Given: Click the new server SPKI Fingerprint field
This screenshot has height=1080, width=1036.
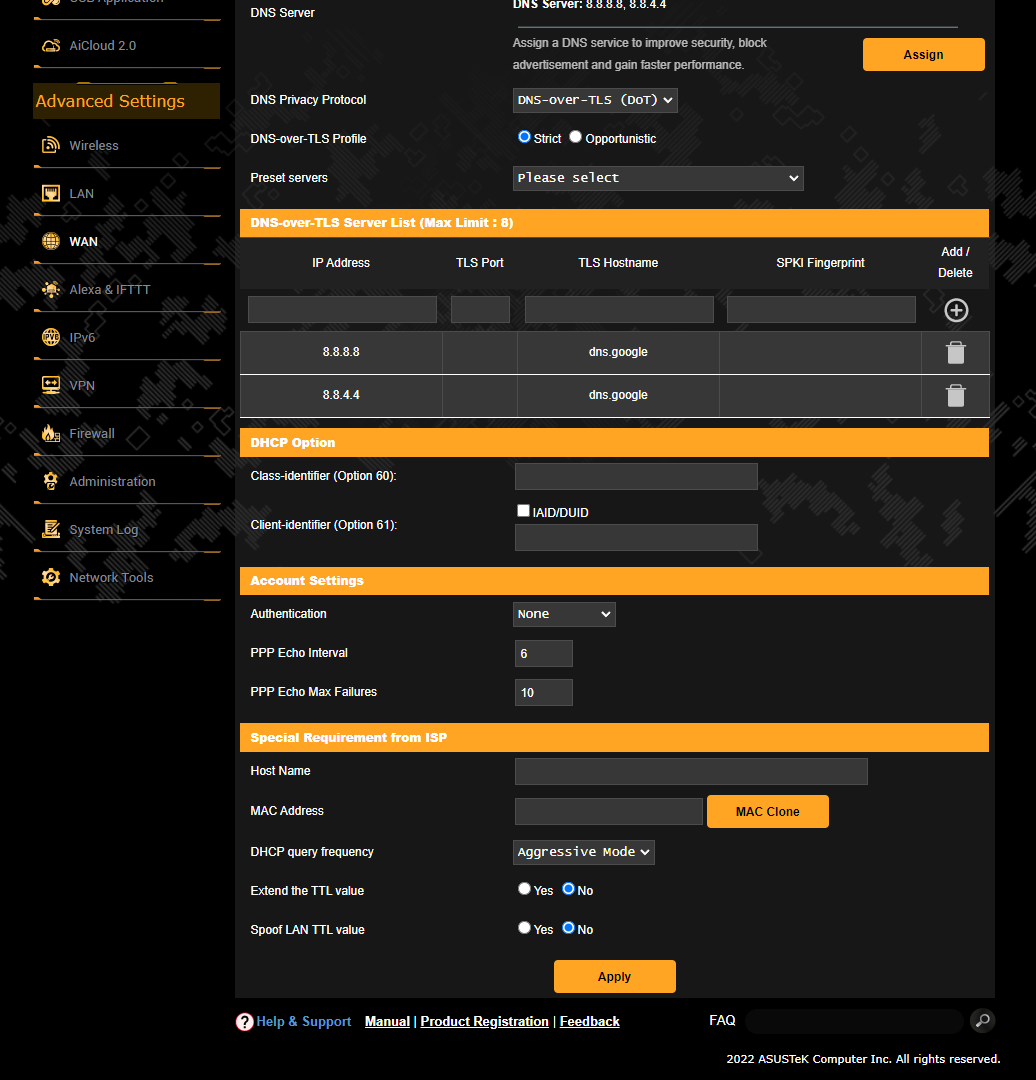Looking at the screenshot, I should click(821, 310).
